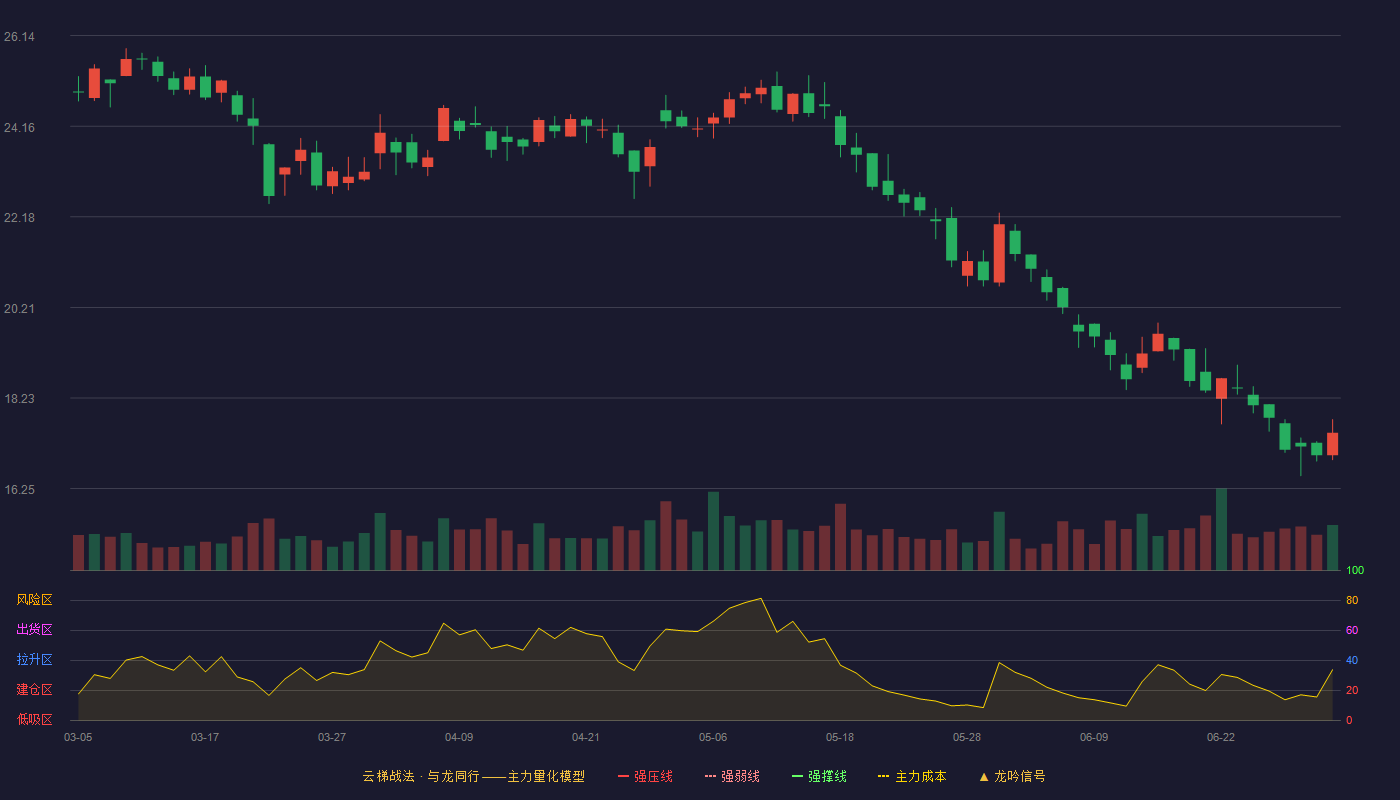Select the 20.21 price axis label
The width and height of the screenshot is (1400, 800).
(19, 309)
